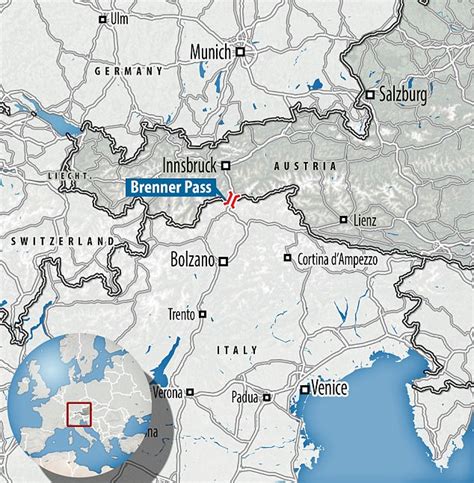Click the red Brenner Pass symbol
Screen dimensions: 474x483
click(x=232, y=200)
